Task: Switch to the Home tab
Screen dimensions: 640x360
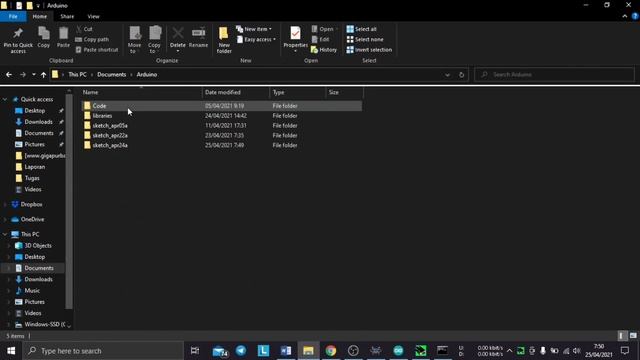Action: pos(40,16)
